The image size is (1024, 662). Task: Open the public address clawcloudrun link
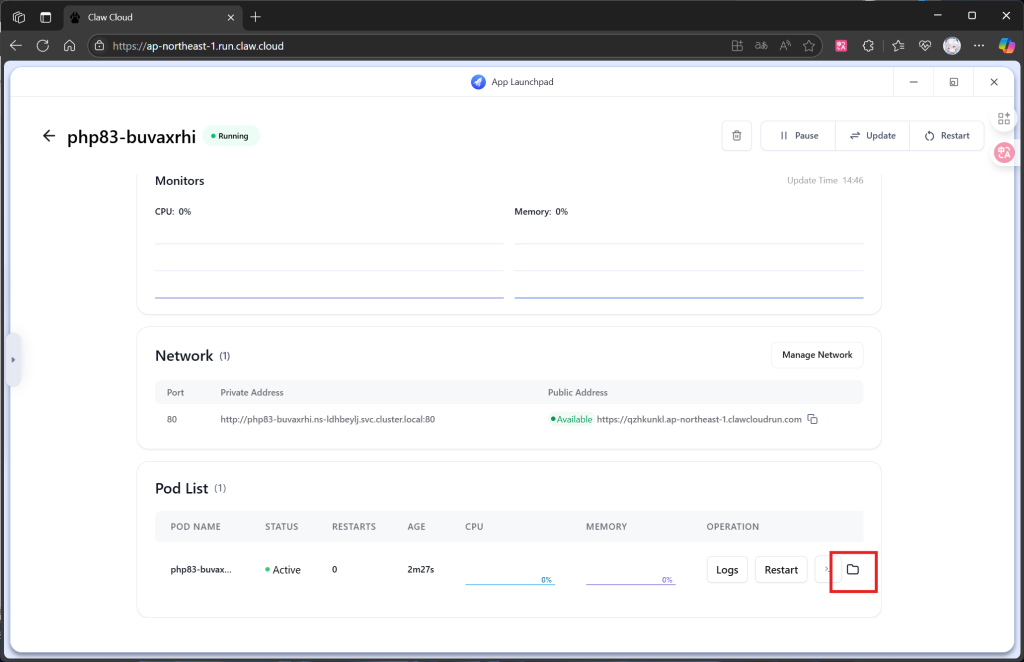tap(699, 419)
